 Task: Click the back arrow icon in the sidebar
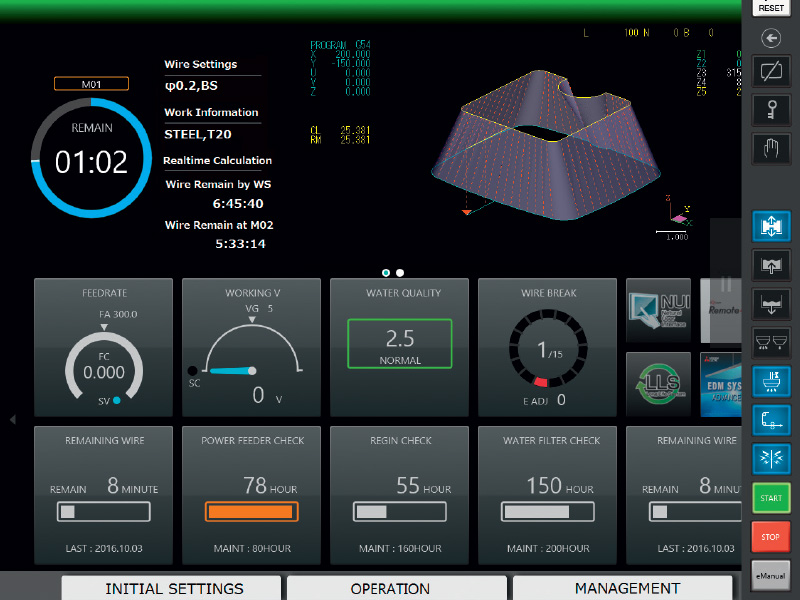tap(771, 38)
